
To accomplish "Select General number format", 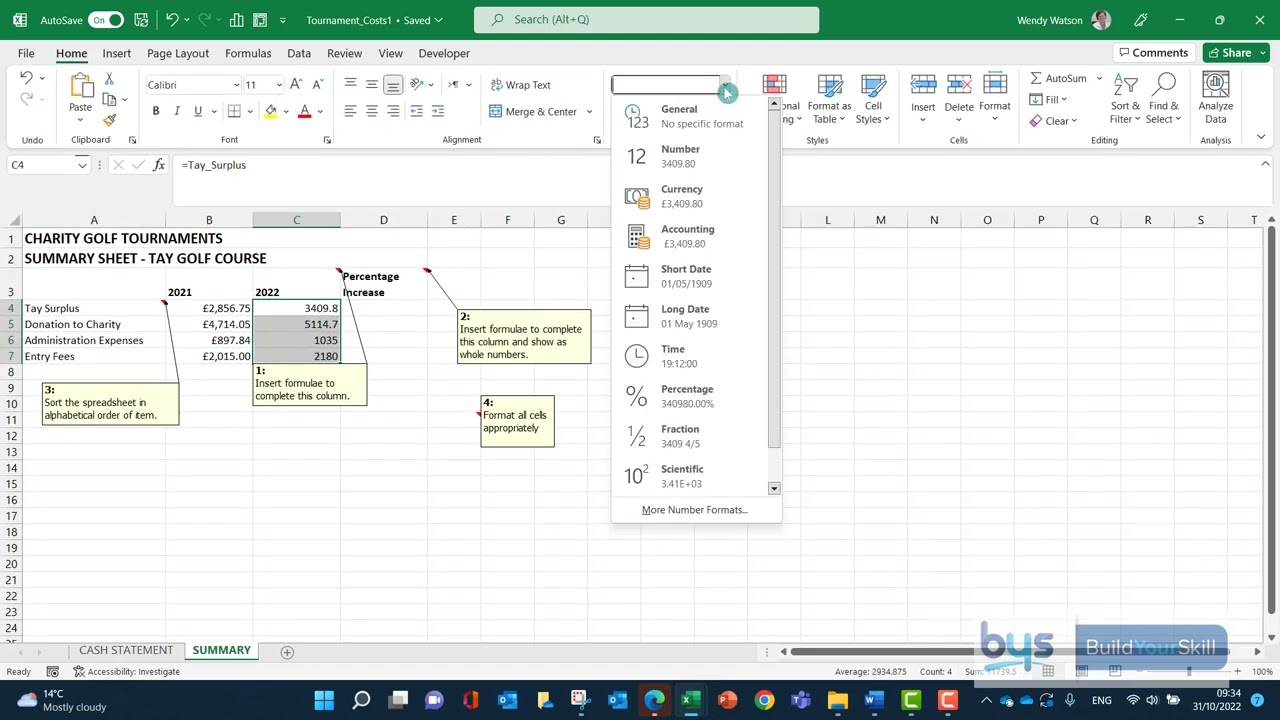I will tap(690, 116).
